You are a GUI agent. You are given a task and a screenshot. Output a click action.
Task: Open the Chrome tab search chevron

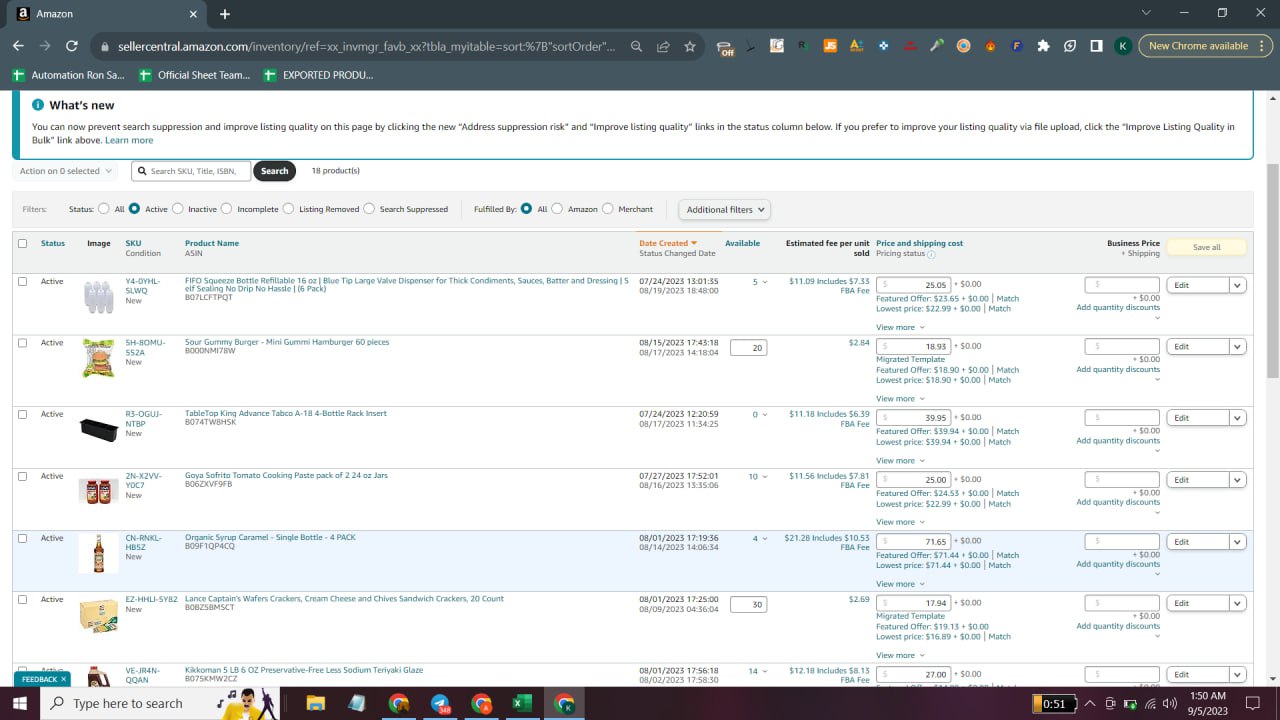coord(1146,13)
